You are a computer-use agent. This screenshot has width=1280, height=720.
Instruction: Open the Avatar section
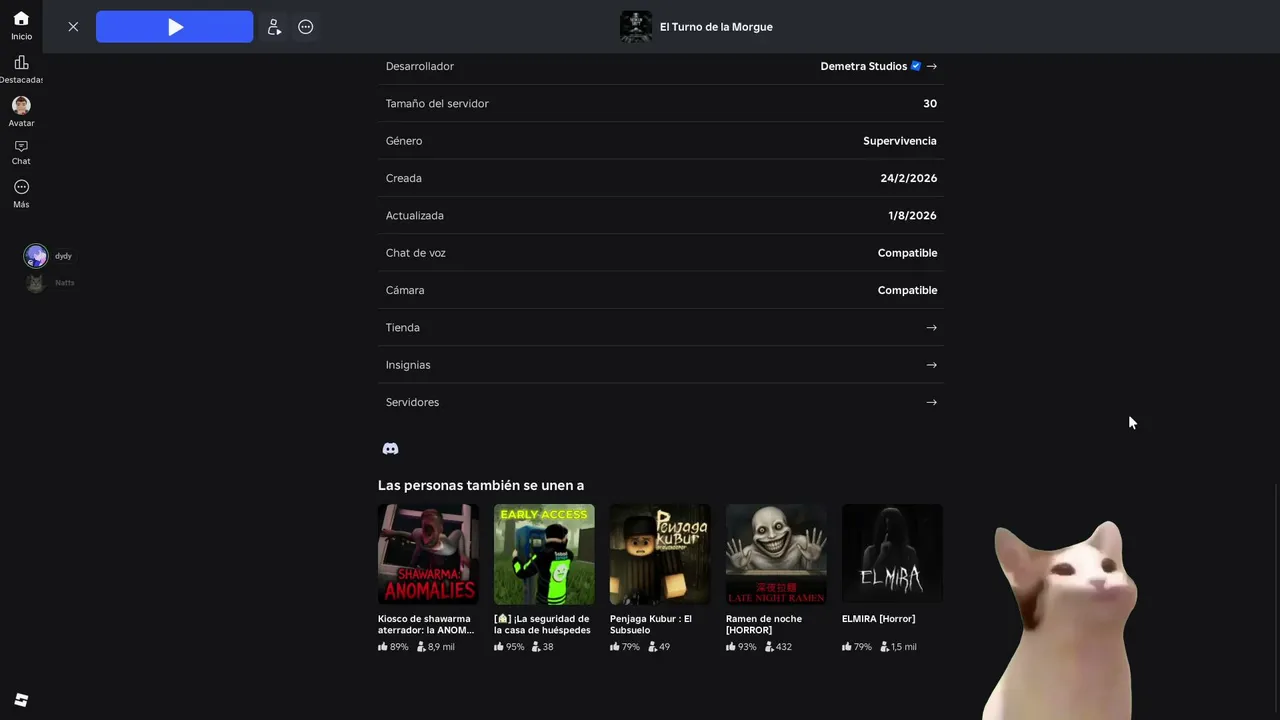click(x=21, y=112)
